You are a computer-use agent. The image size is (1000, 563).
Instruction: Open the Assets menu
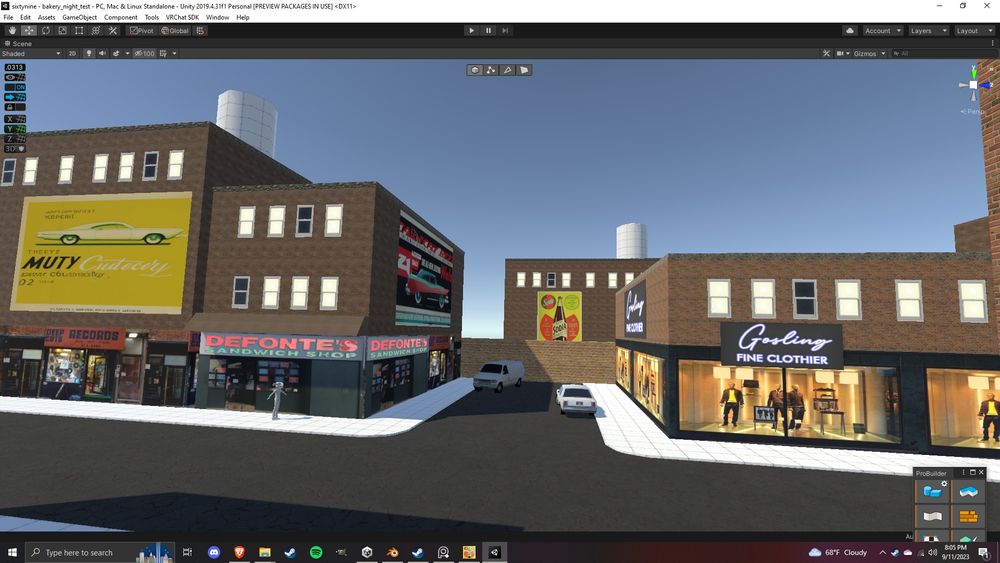coord(47,17)
